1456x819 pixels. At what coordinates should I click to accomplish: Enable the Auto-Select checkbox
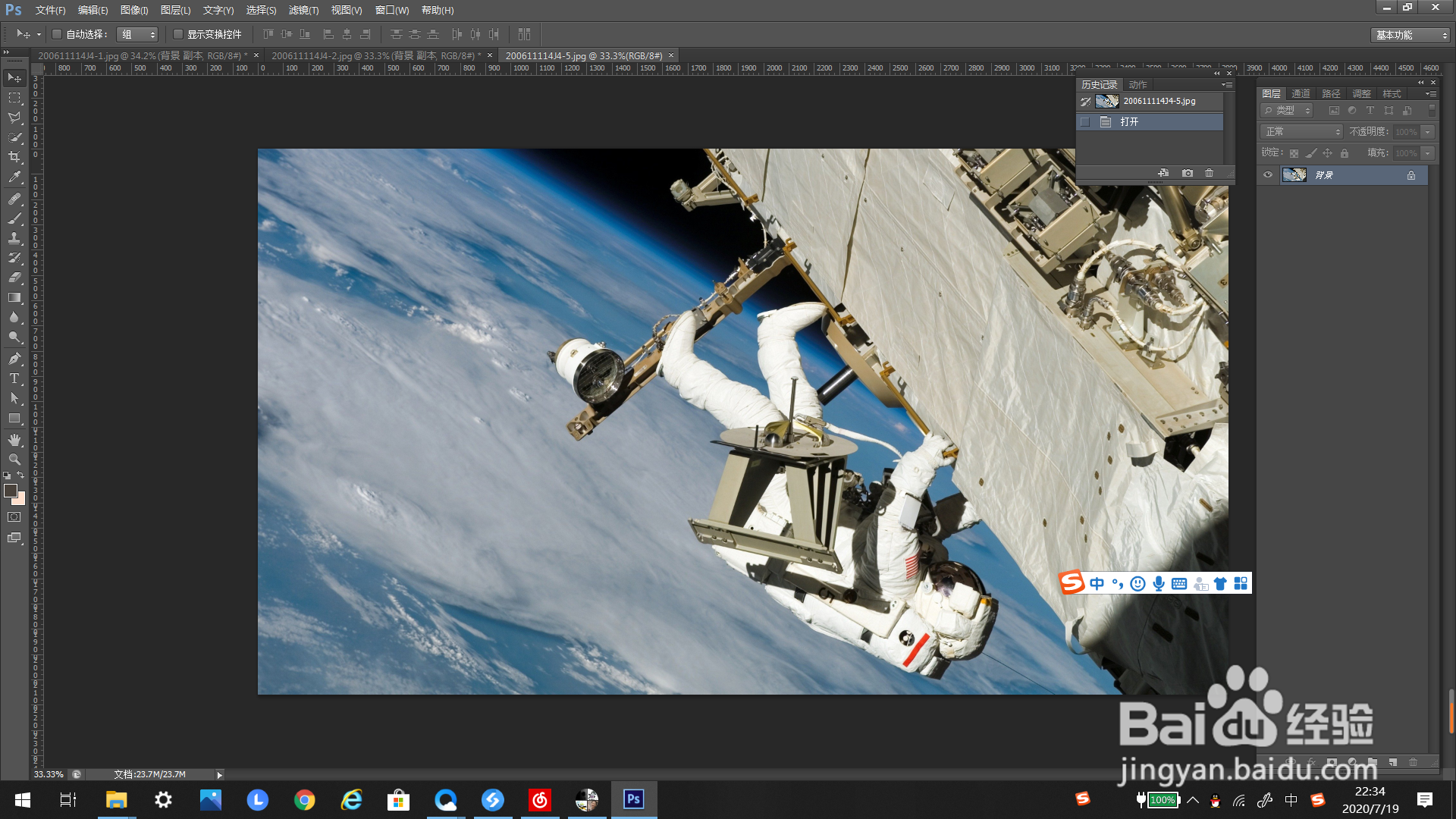(57, 34)
